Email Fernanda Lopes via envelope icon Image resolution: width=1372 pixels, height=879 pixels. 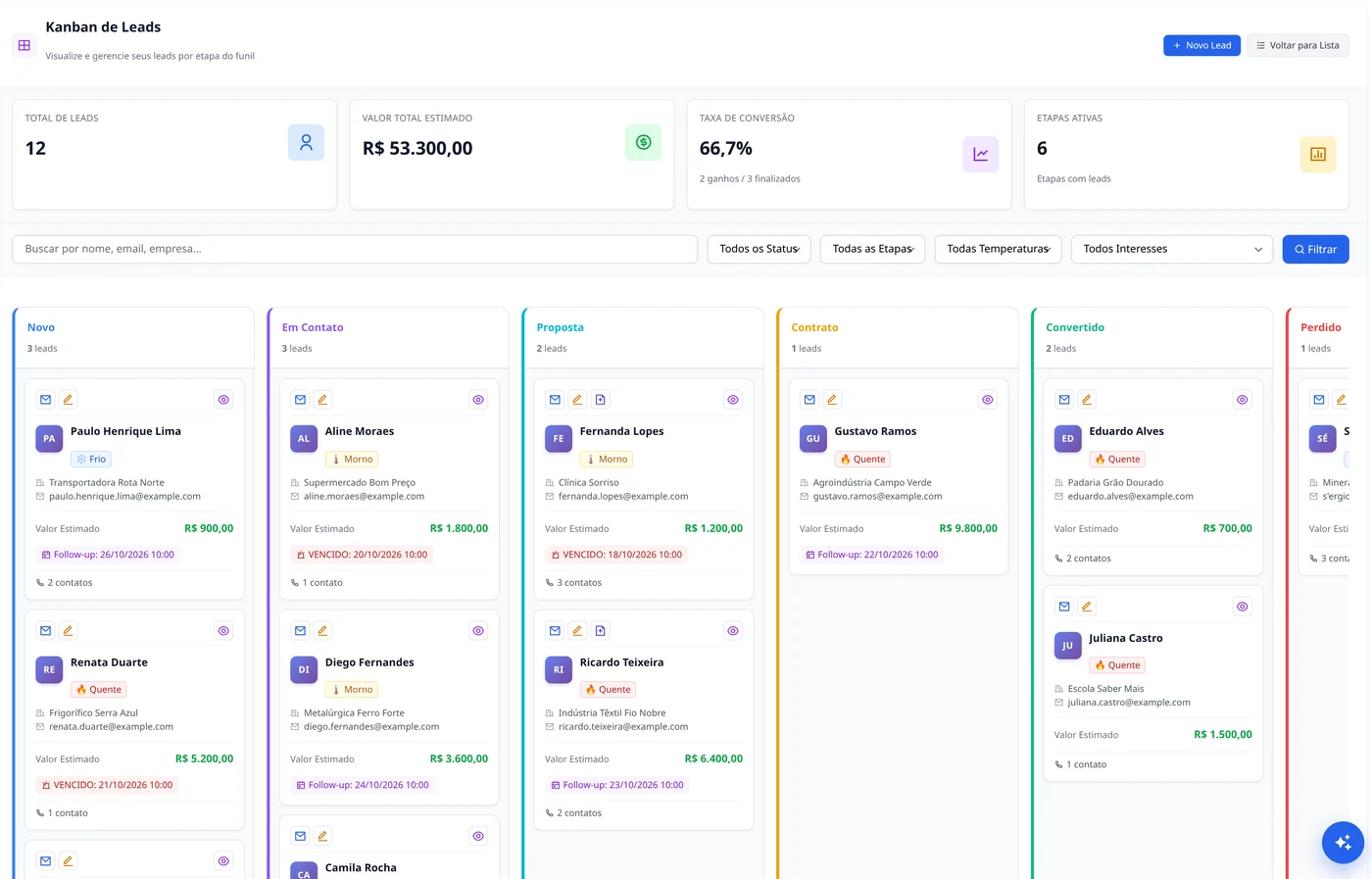coord(555,400)
